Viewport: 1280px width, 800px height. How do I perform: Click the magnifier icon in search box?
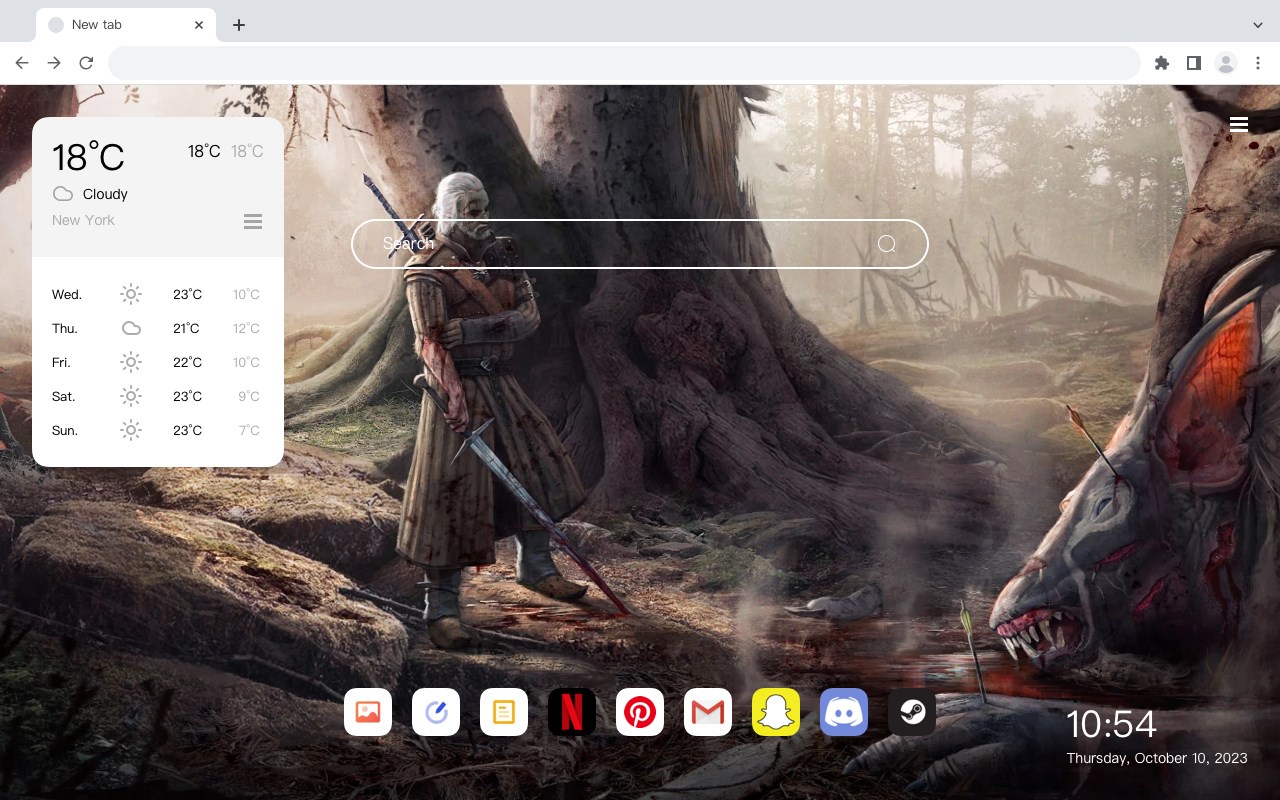[887, 244]
